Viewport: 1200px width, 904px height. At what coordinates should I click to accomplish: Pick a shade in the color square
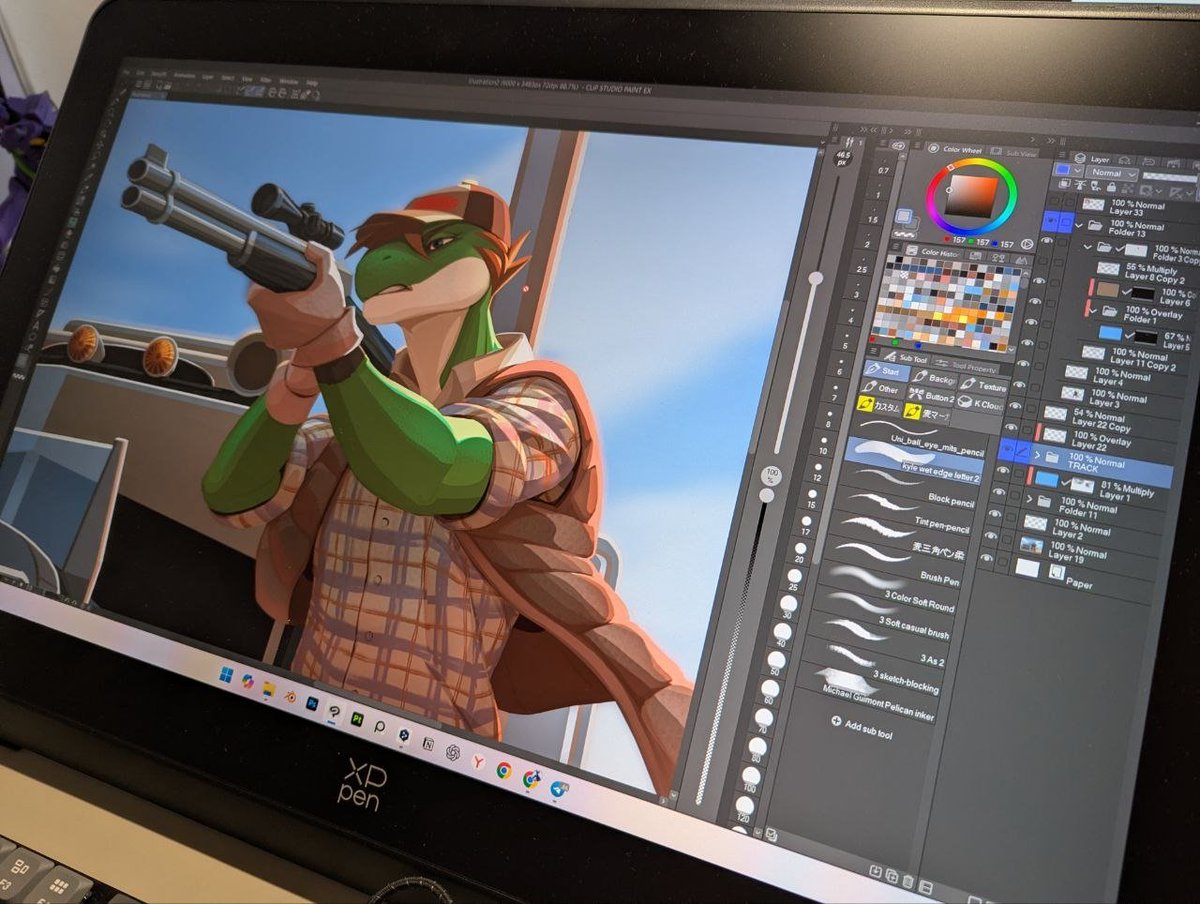(x=972, y=196)
